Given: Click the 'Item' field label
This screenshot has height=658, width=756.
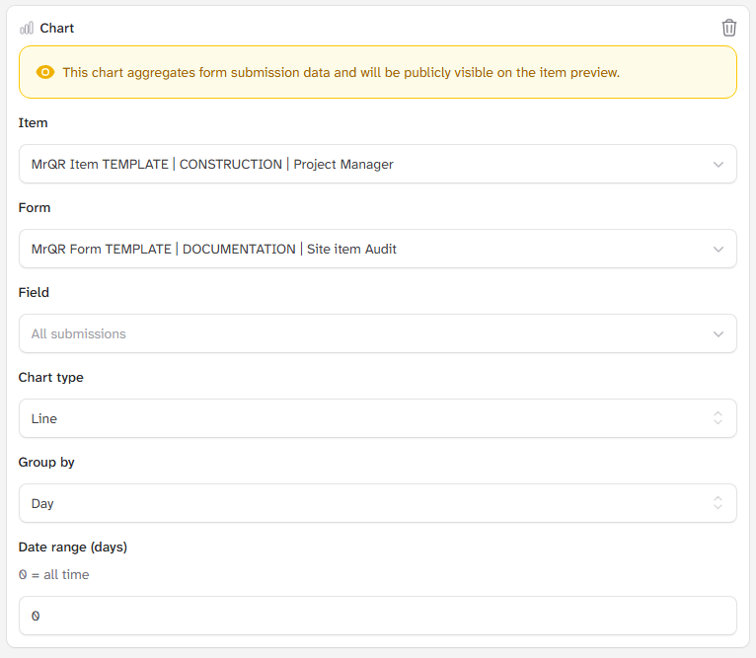Looking at the screenshot, I should (33, 123).
